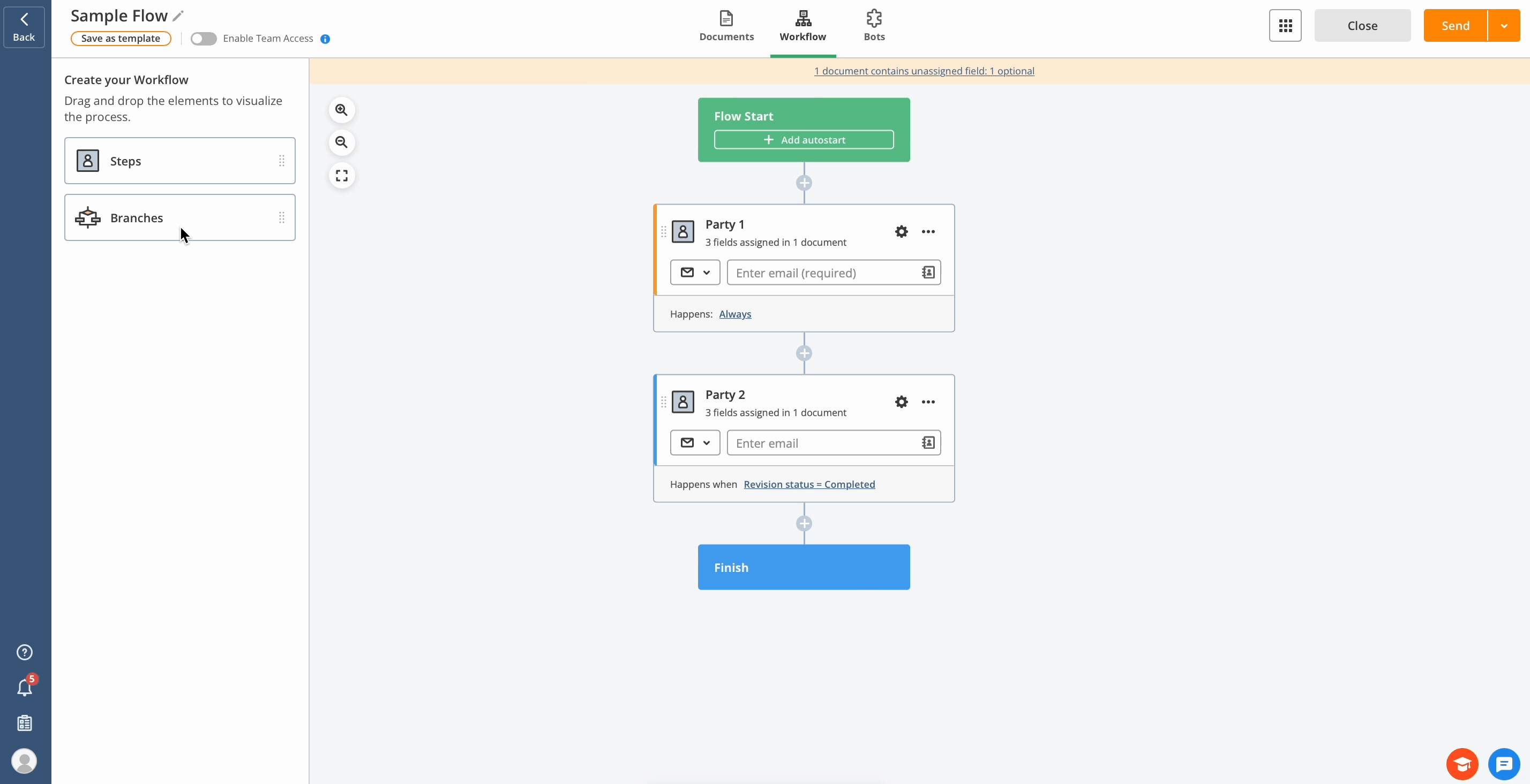Click Add autostart button in Flow Start
Image resolution: width=1530 pixels, height=784 pixels.
[x=805, y=139]
